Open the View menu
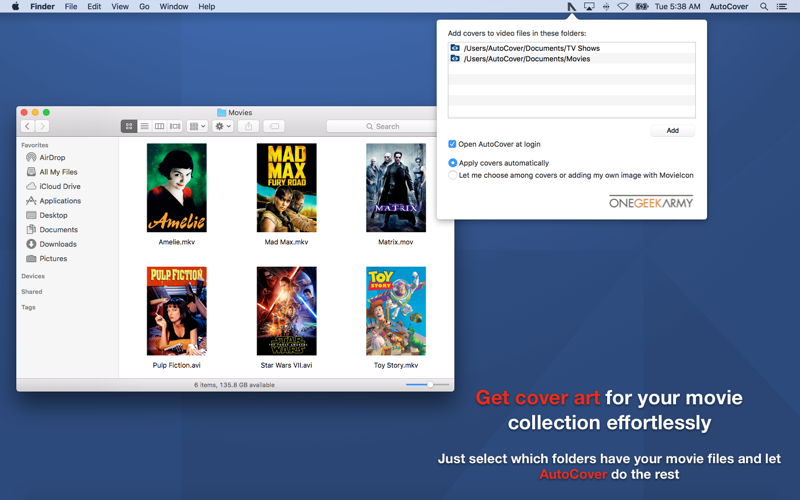 click(120, 7)
